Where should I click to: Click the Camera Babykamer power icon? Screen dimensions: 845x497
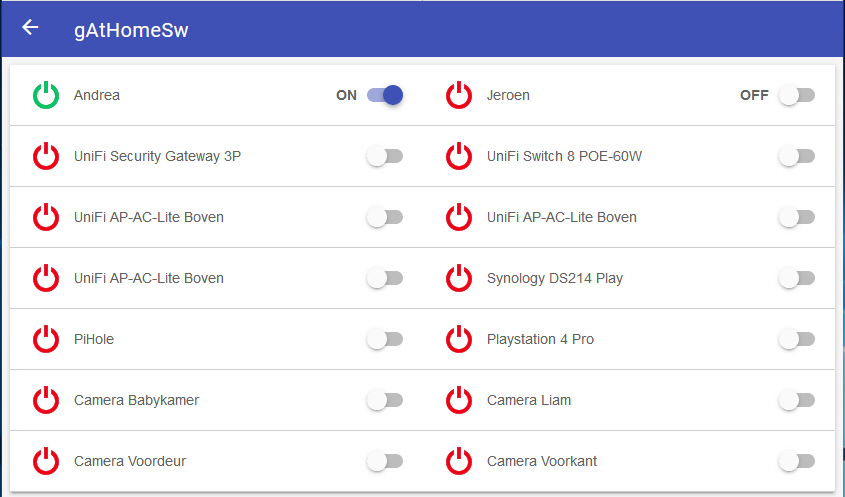[46, 401]
